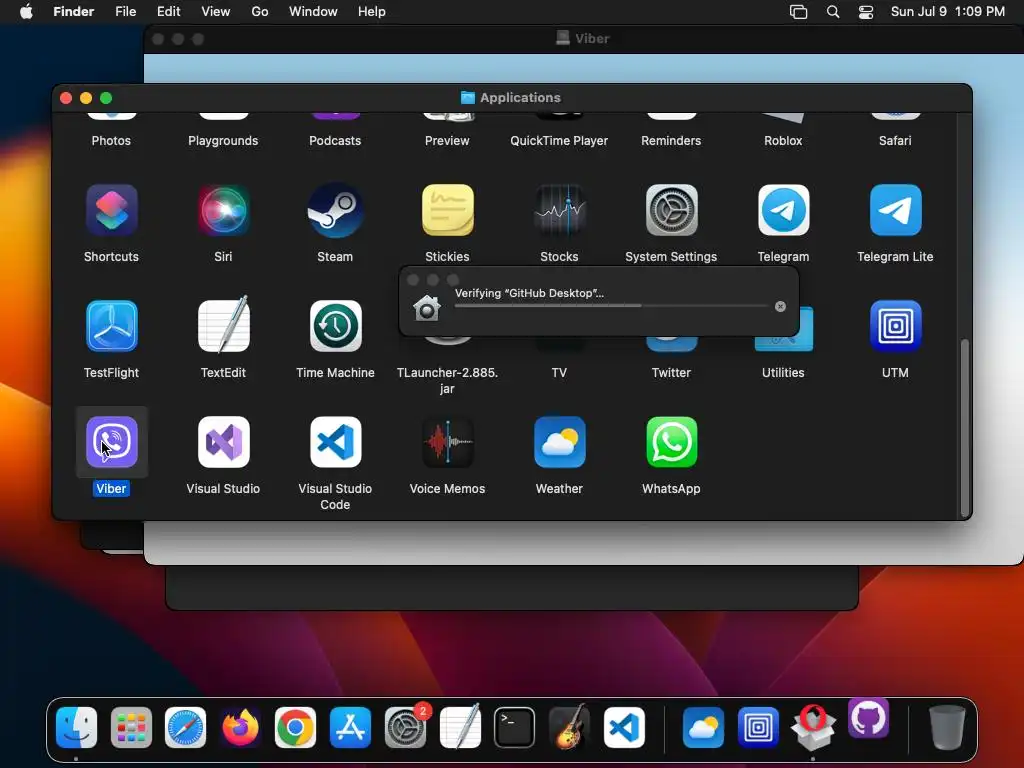Open the Apple menu
The image size is (1024, 768).
click(x=26, y=12)
